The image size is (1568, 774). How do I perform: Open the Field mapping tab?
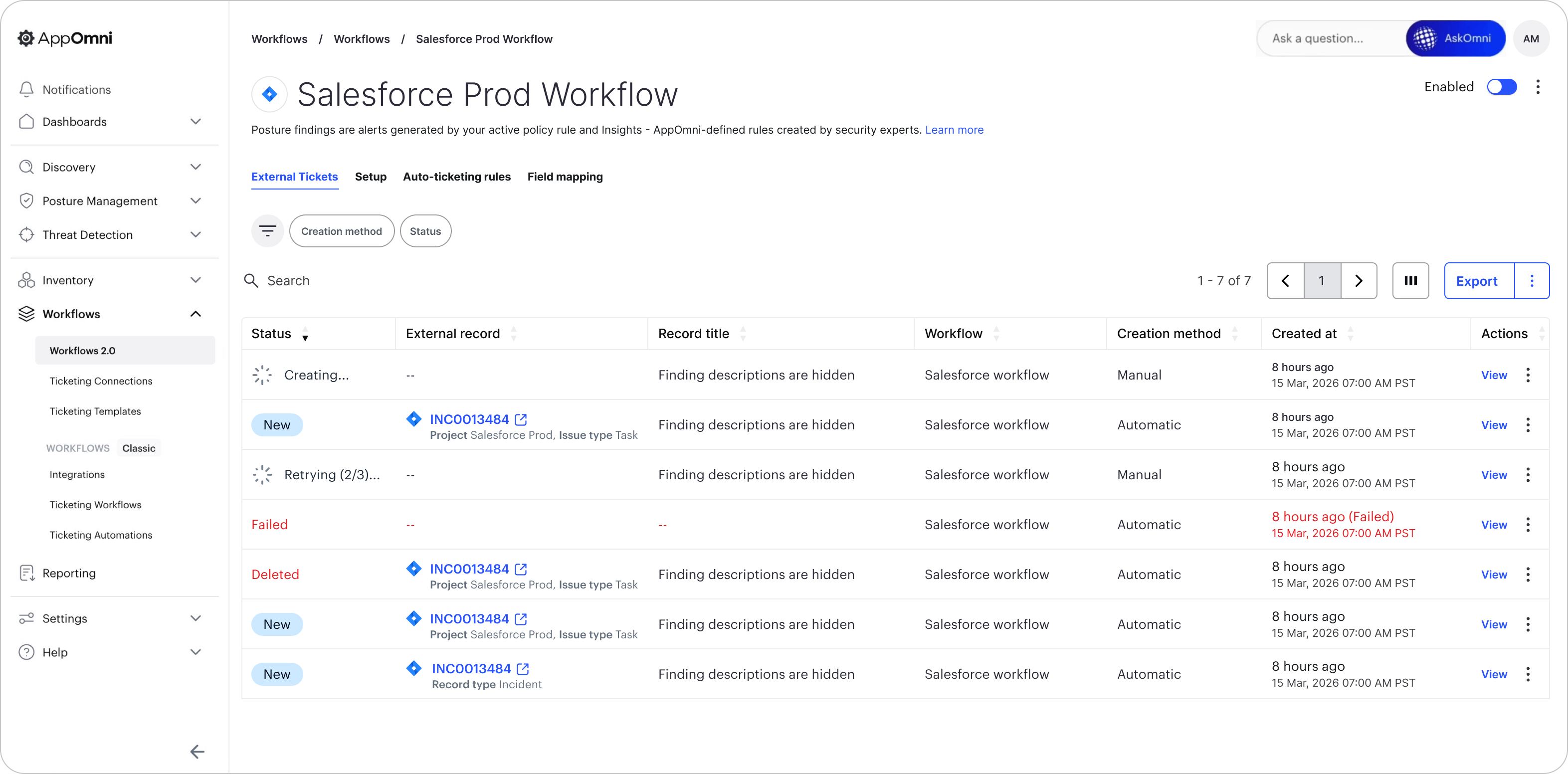point(565,177)
